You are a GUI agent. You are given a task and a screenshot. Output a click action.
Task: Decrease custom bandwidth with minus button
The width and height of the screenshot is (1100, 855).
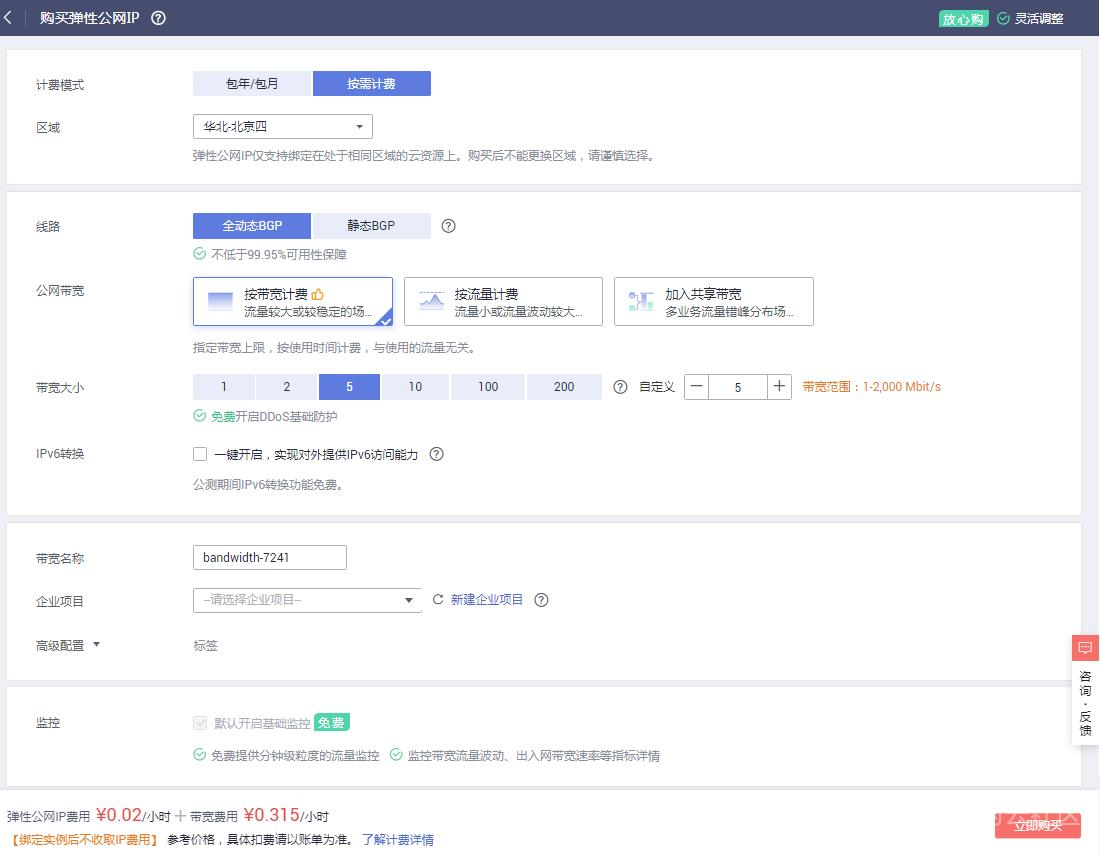tap(697, 386)
